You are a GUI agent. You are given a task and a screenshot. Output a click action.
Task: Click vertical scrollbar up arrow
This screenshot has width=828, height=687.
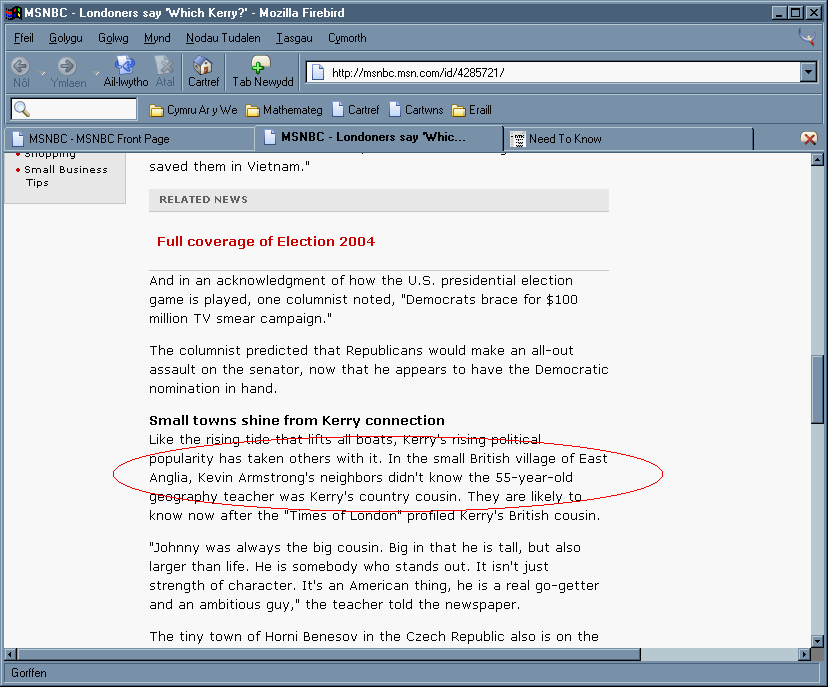click(817, 159)
